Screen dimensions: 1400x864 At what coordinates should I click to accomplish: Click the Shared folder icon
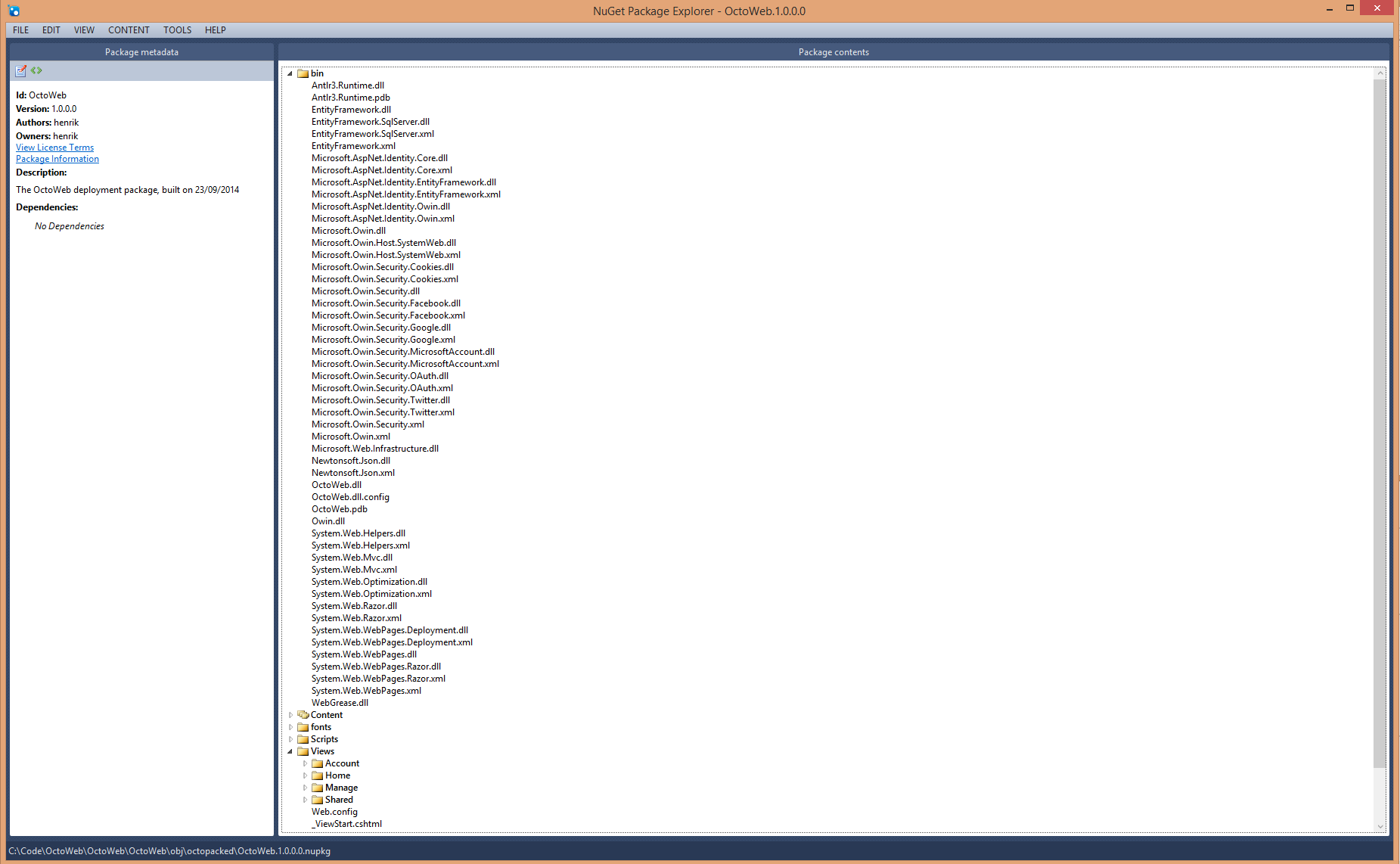pyautogui.click(x=318, y=799)
